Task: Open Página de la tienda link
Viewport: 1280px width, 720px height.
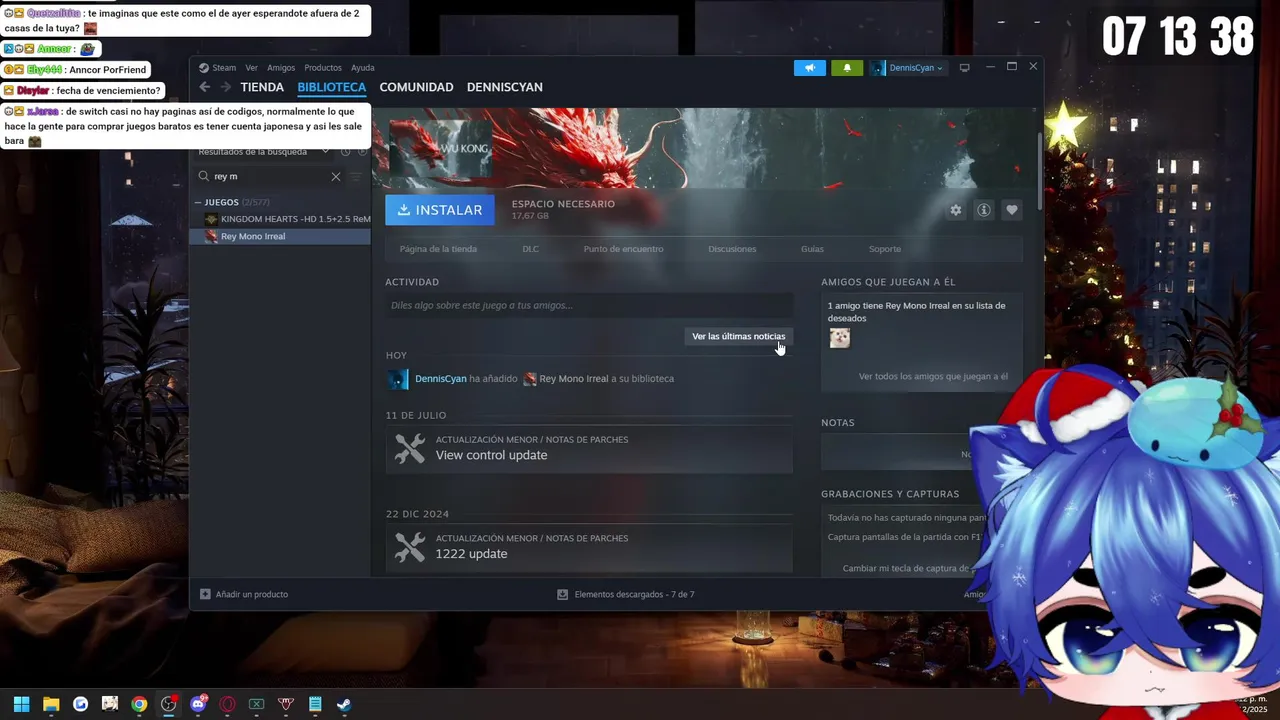Action: click(x=438, y=249)
